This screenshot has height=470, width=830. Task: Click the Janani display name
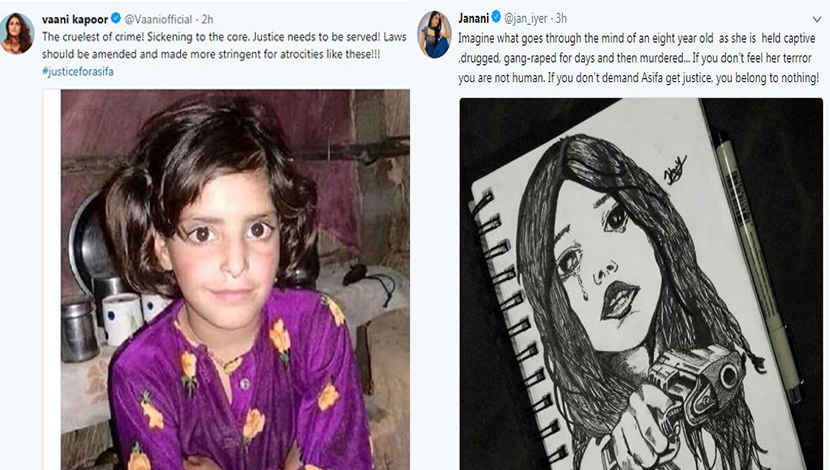[473, 18]
